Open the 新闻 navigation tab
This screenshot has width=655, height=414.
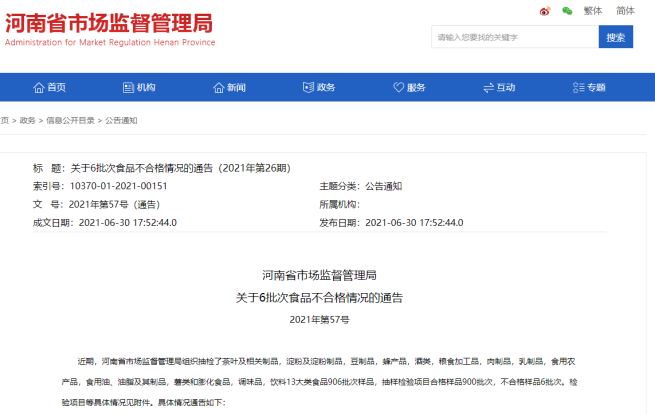click(236, 88)
